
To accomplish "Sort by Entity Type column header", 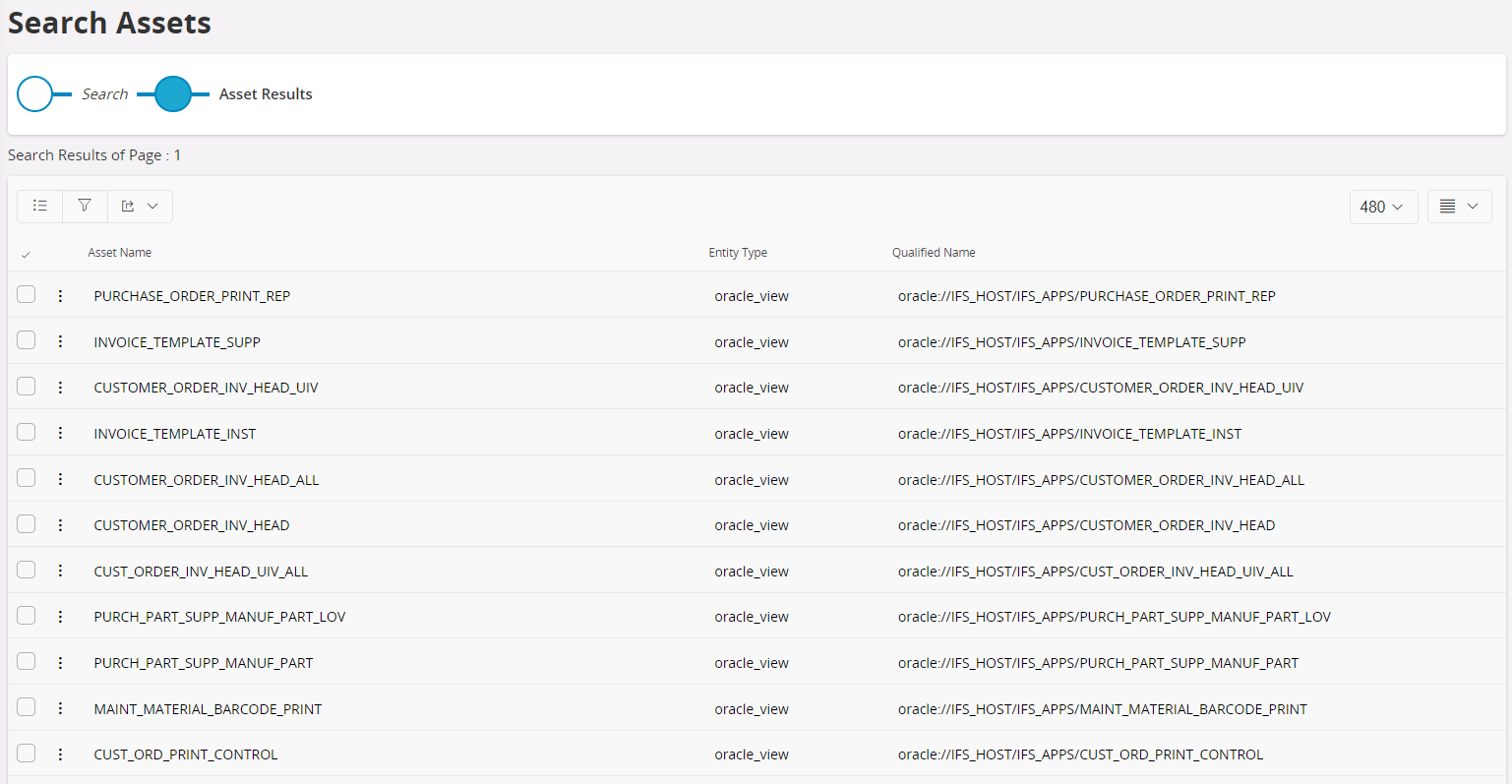I will [x=738, y=253].
